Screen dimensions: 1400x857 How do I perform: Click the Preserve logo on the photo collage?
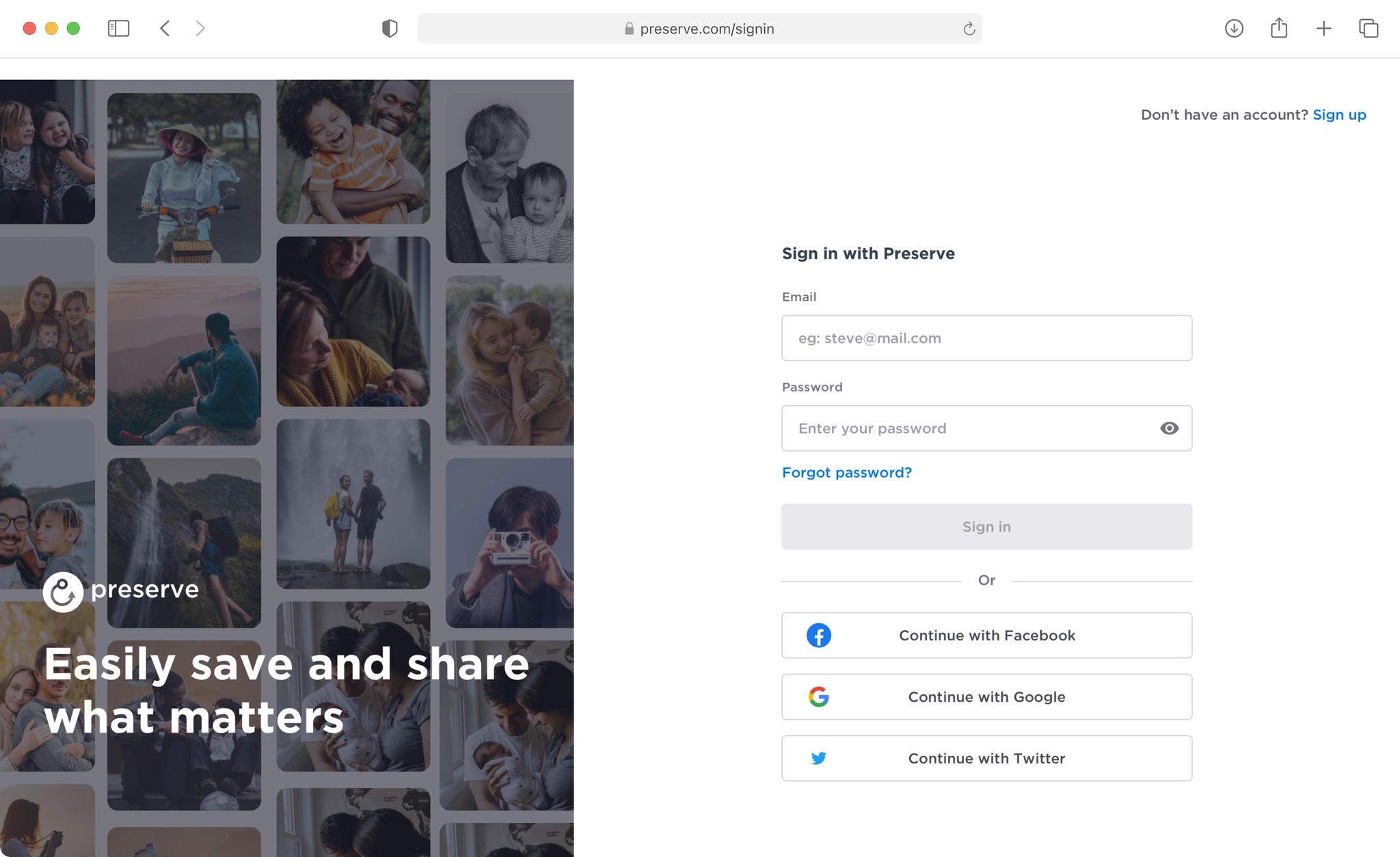(x=121, y=590)
